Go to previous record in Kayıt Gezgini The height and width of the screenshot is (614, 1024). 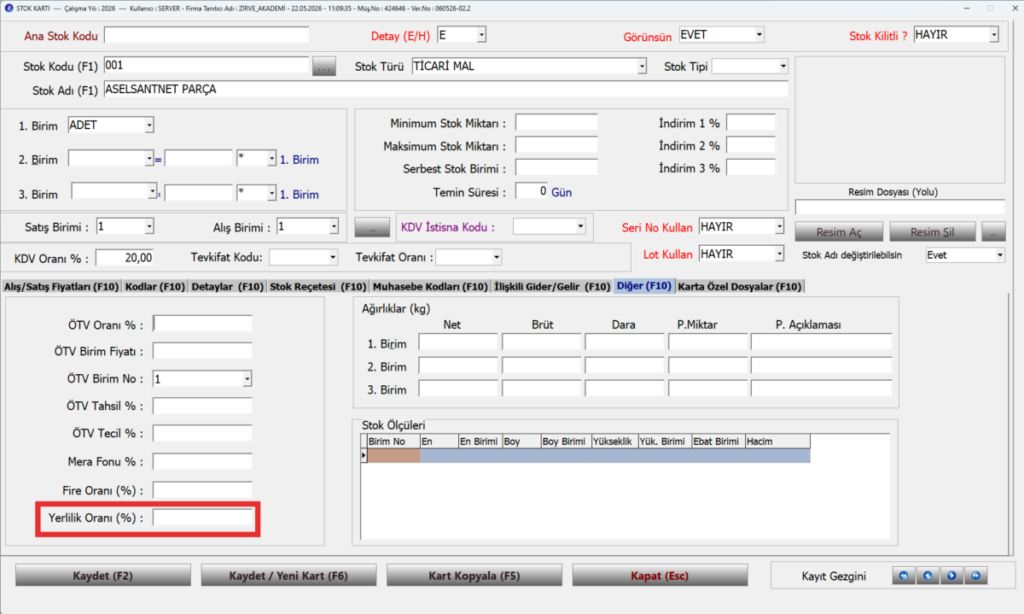coord(928,575)
